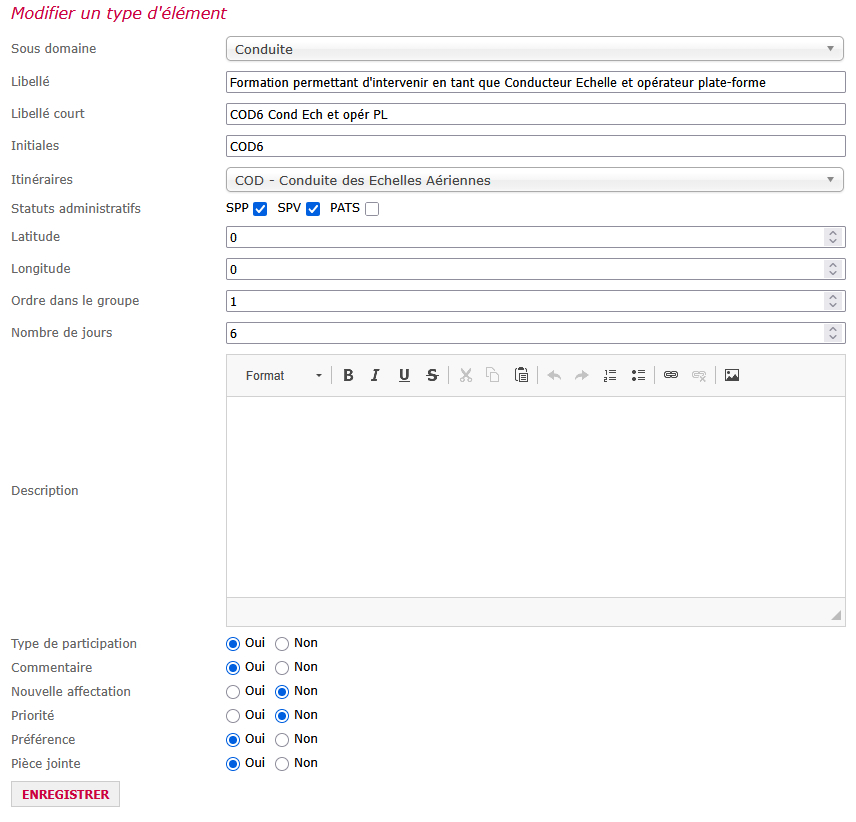Click the copy icon in the toolbar

pos(493,376)
